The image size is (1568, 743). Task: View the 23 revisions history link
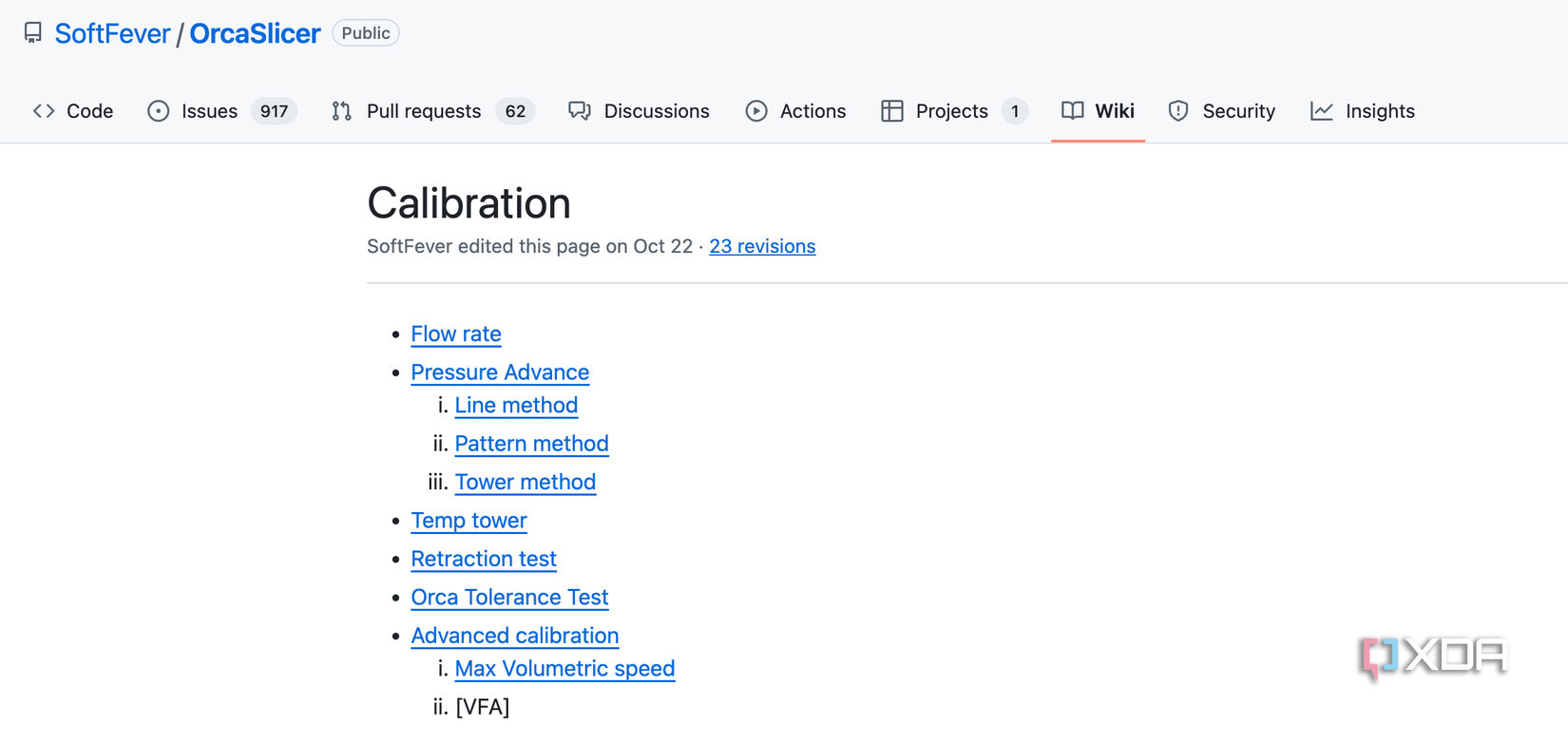[762, 246]
